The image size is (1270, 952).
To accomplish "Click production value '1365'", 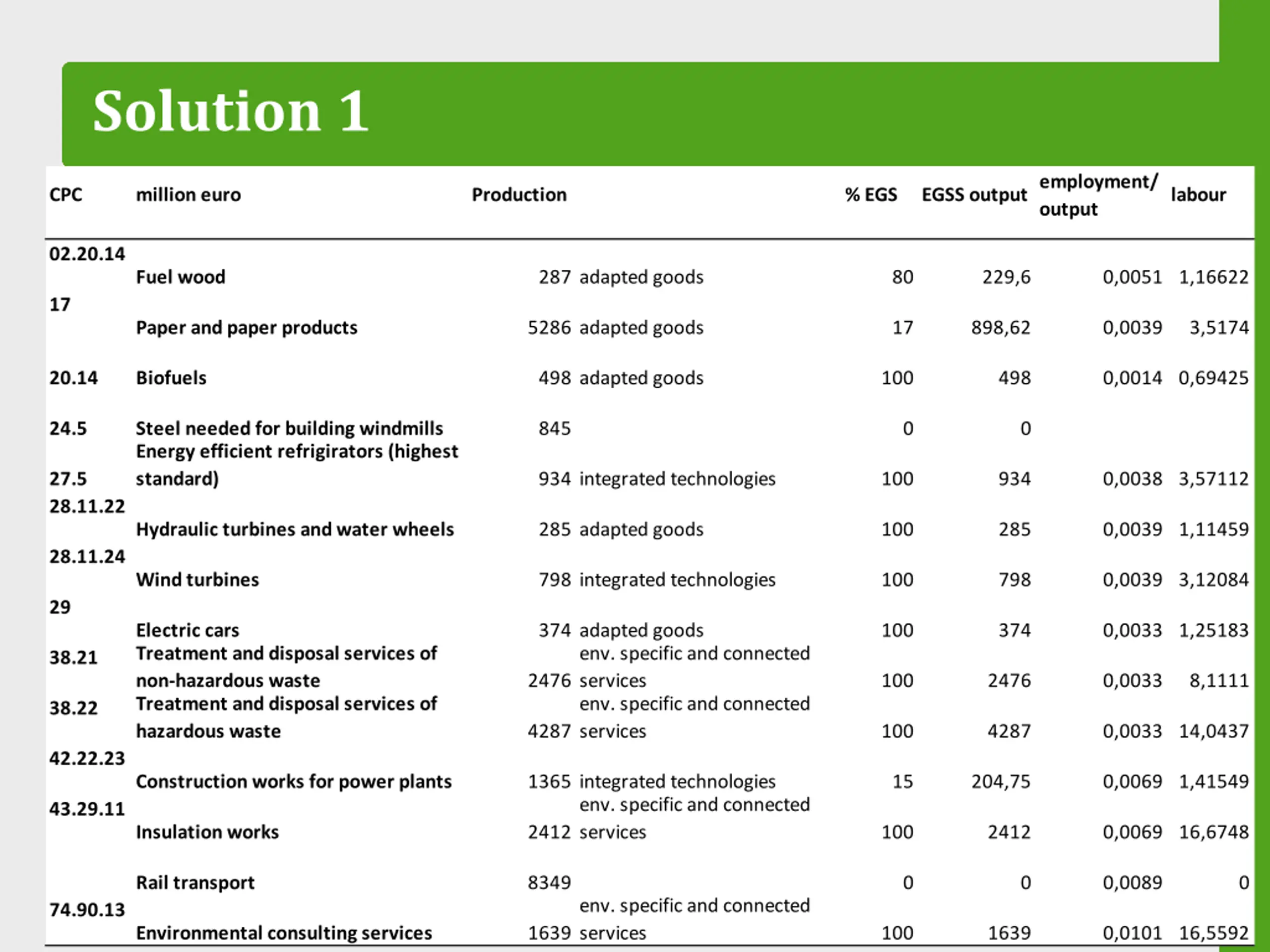I will tap(549, 781).
